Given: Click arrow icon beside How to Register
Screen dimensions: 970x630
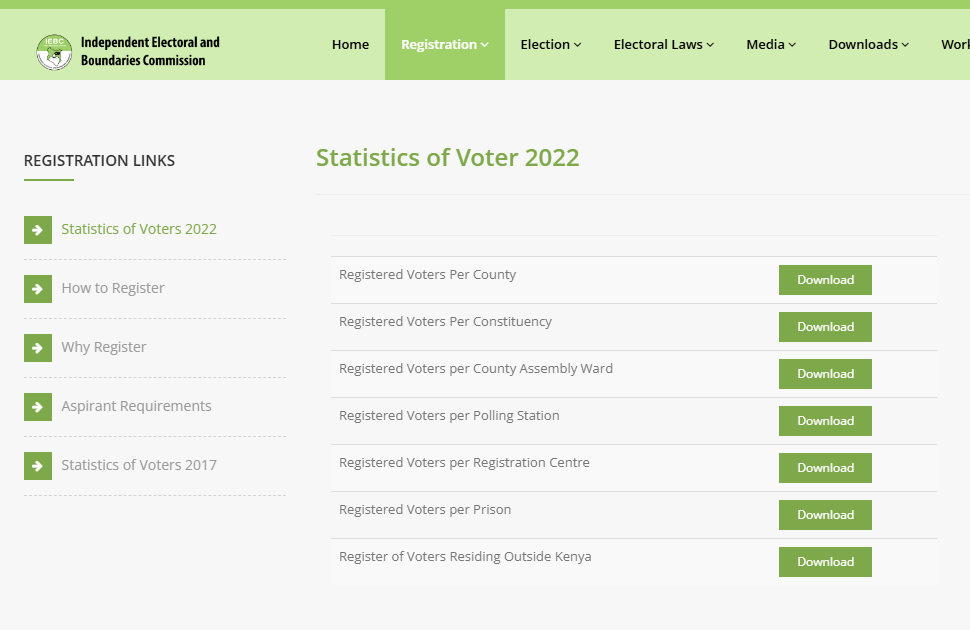Looking at the screenshot, I should pos(37,288).
